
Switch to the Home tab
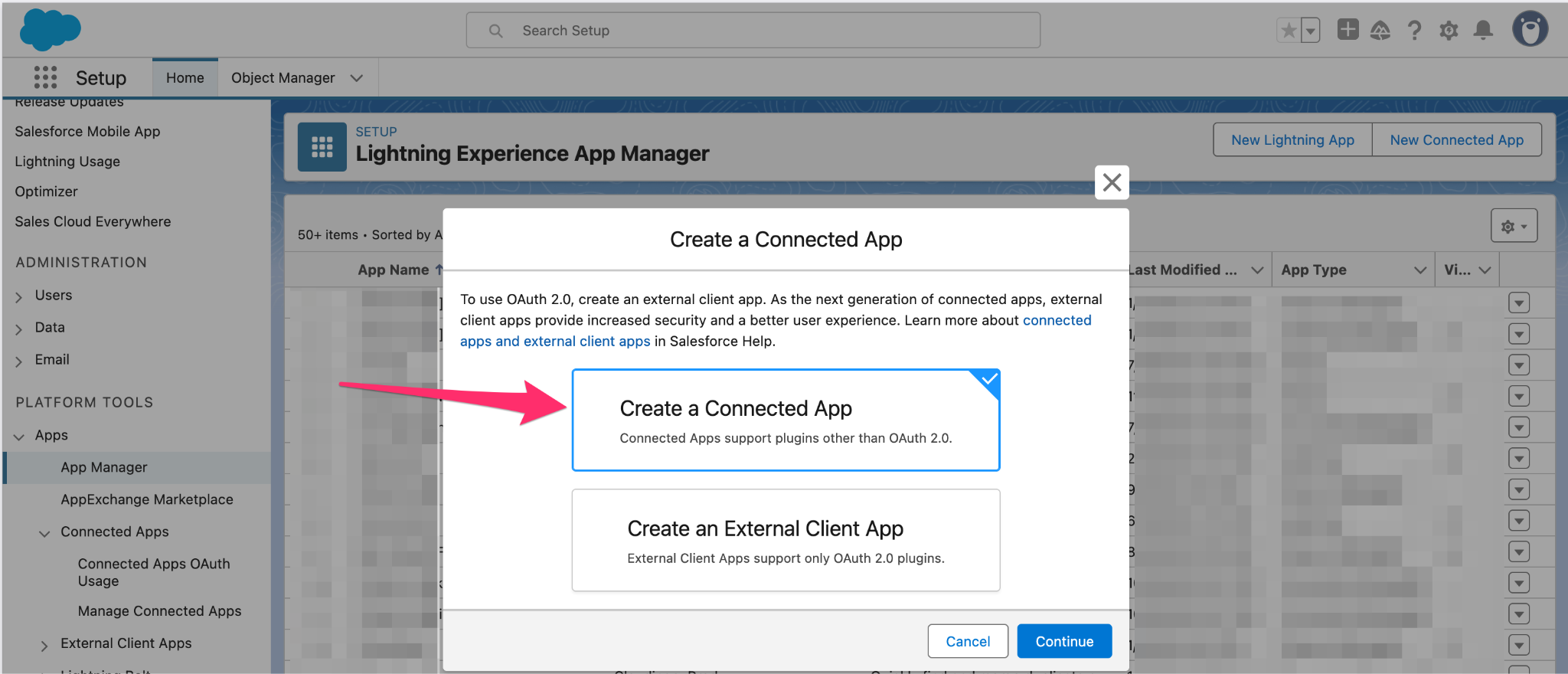coord(185,77)
